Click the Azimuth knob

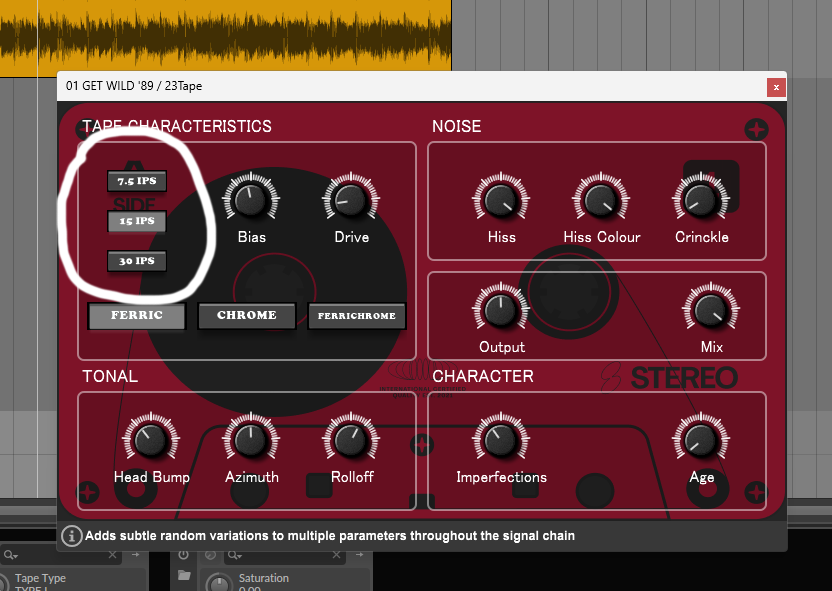coord(251,440)
